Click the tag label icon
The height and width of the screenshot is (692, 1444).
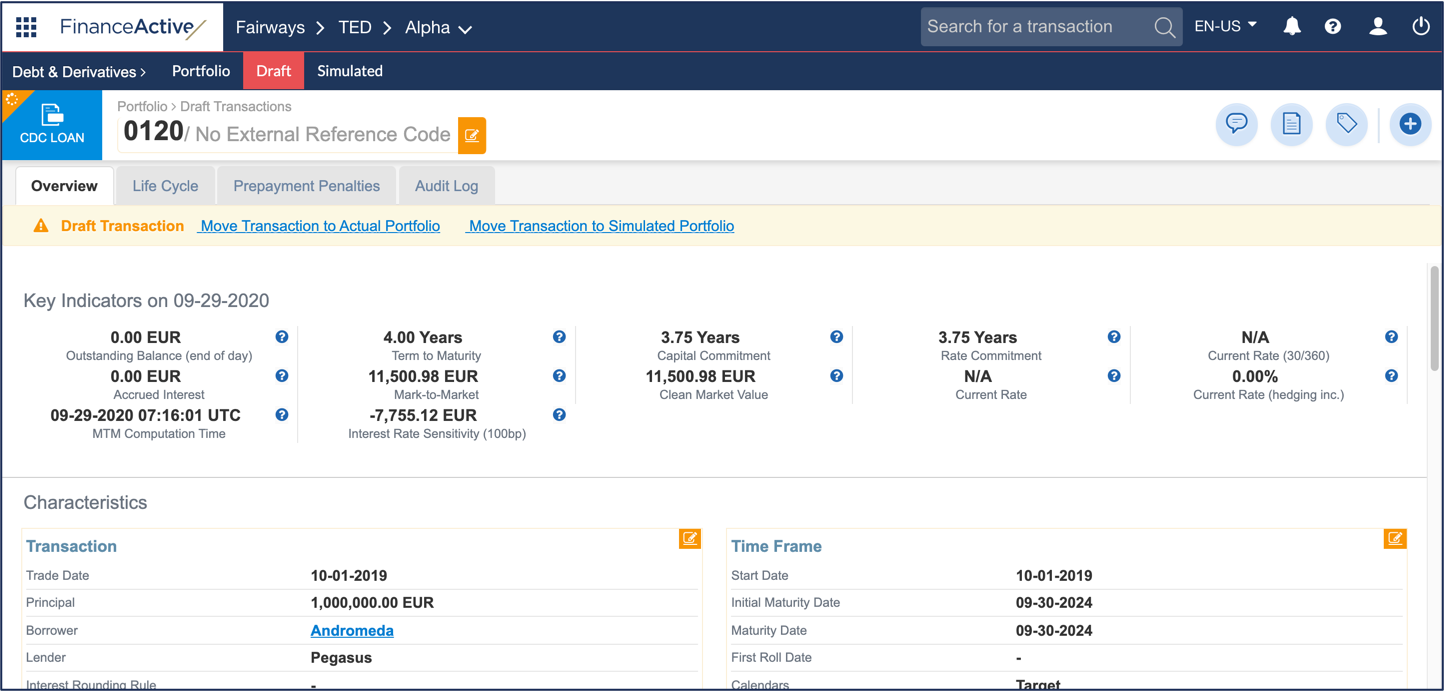pos(1346,124)
